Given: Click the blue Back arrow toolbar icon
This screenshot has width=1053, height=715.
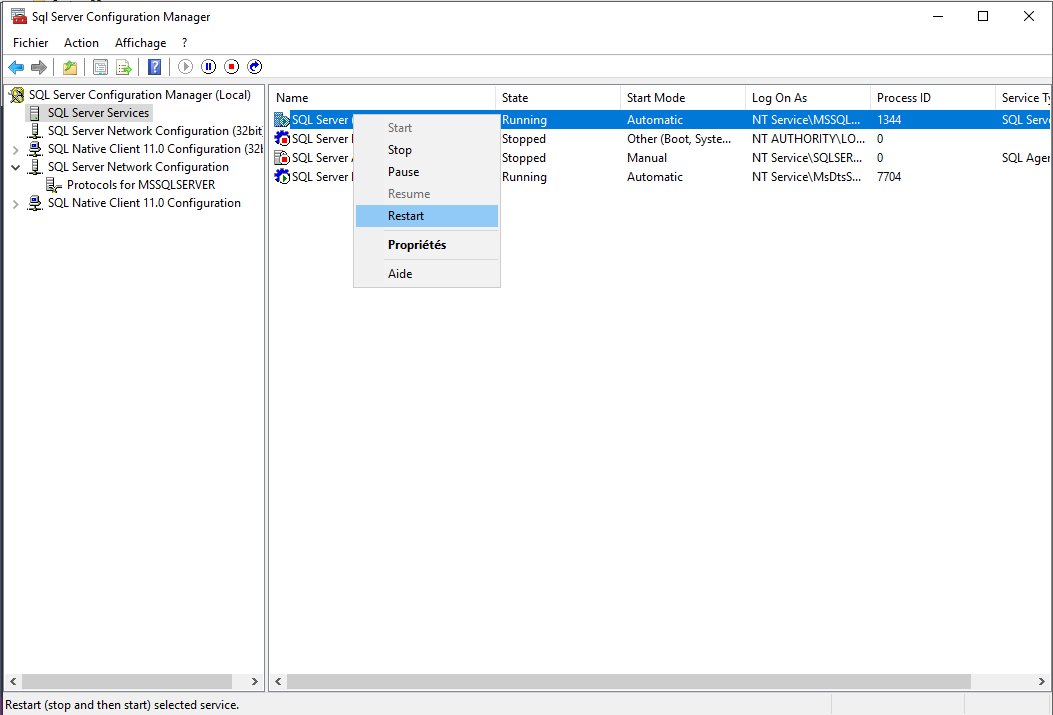Looking at the screenshot, I should pyautogui.click(x=16, y=67).
